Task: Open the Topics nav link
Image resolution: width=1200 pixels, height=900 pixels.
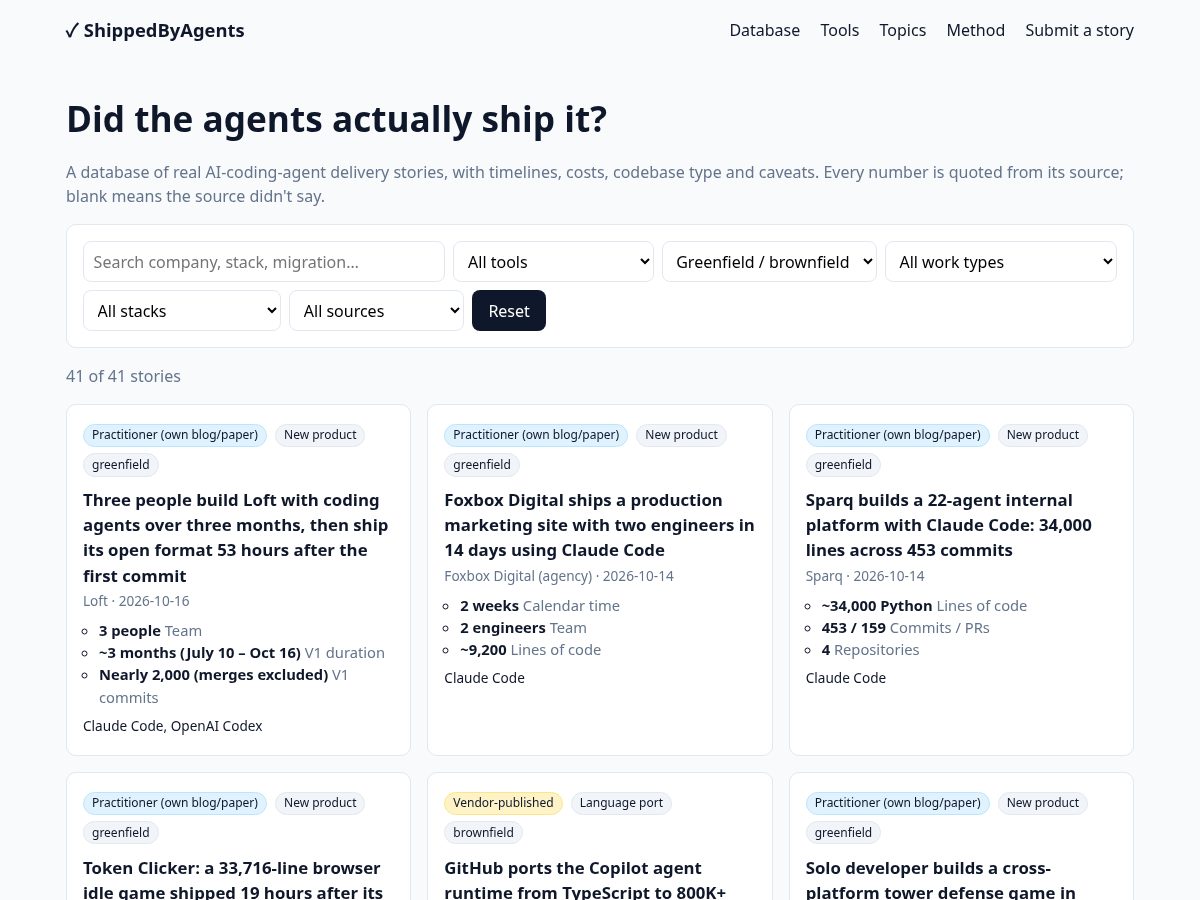Action: 903,30
